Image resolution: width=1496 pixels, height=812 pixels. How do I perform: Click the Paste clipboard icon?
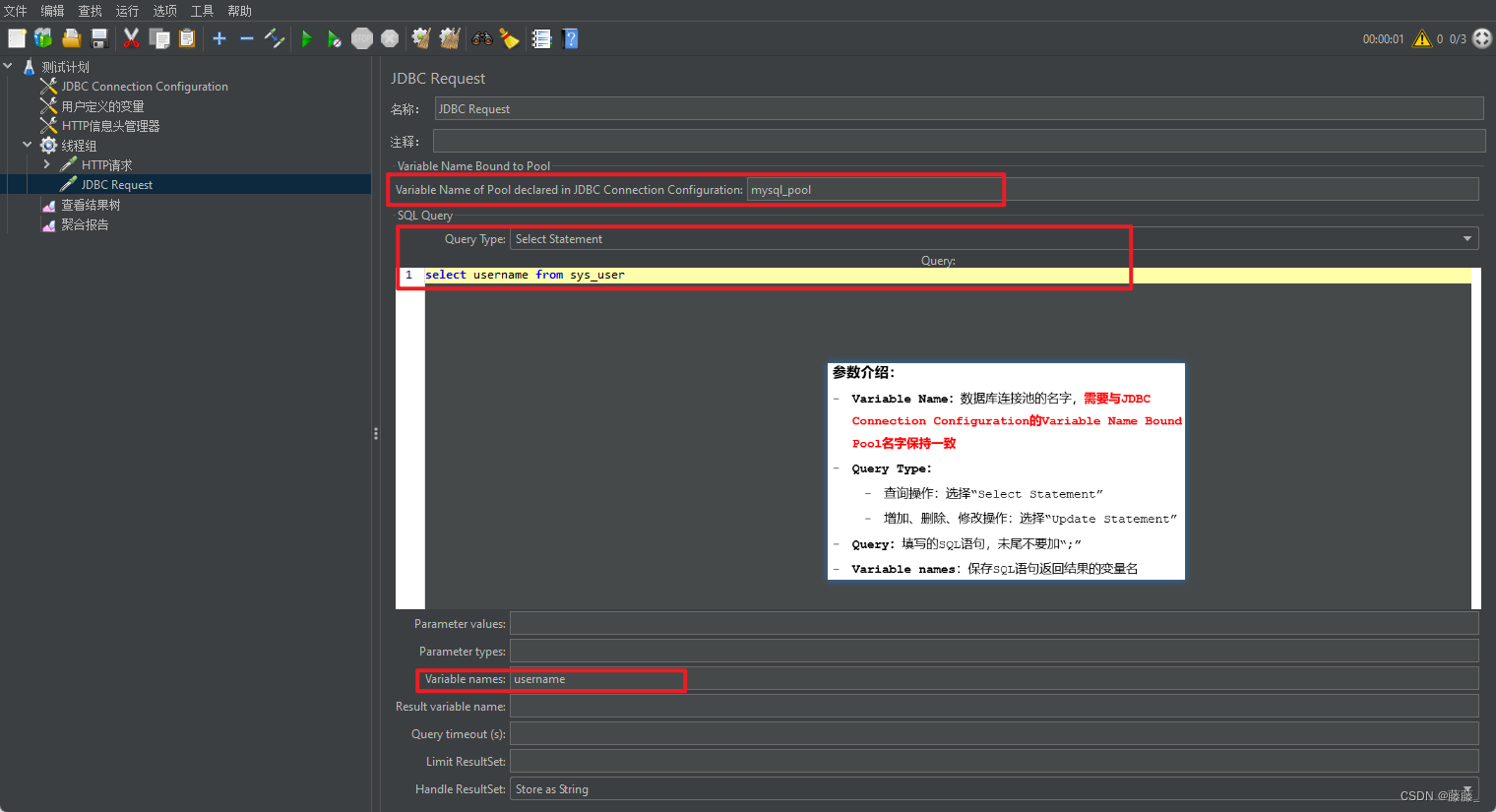(187, 38)
